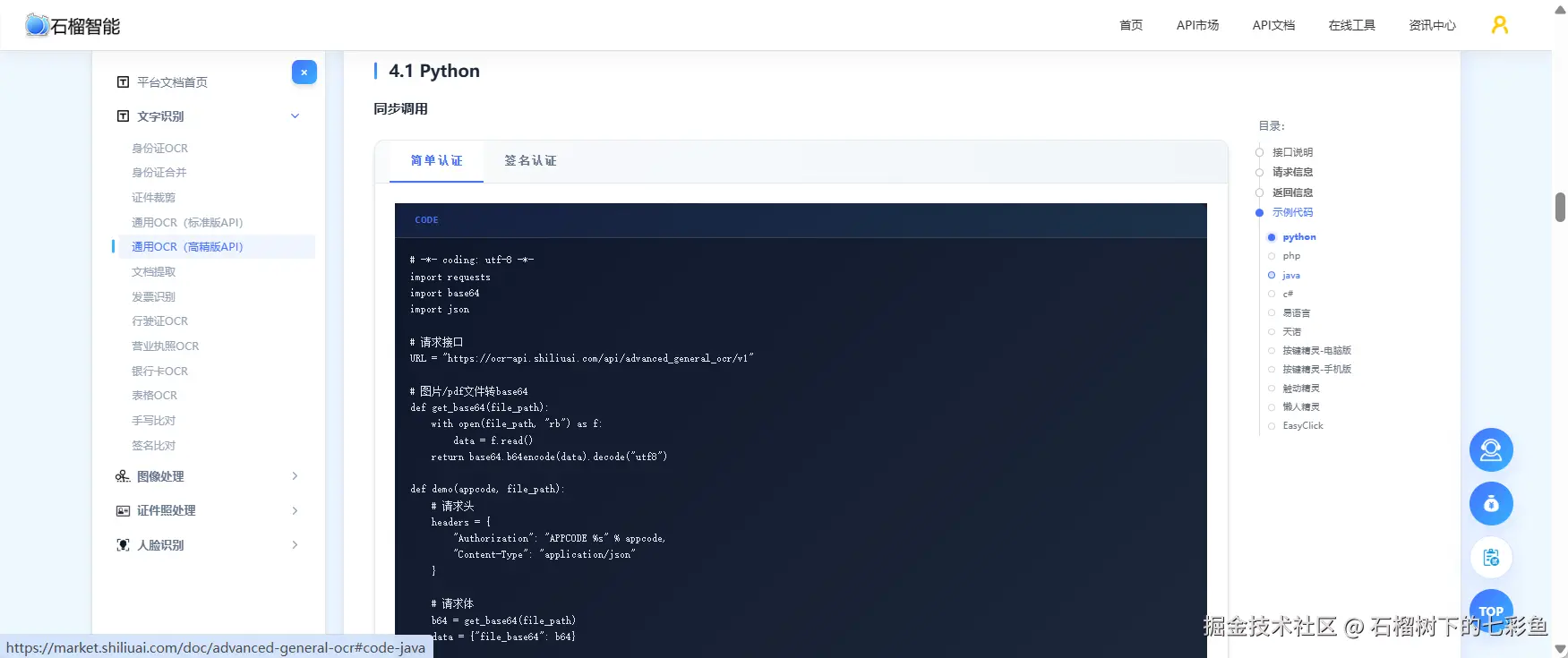Select the java anchor in the contents list
Viewport: 1568px width, 658px height.
click(1291, 276)
